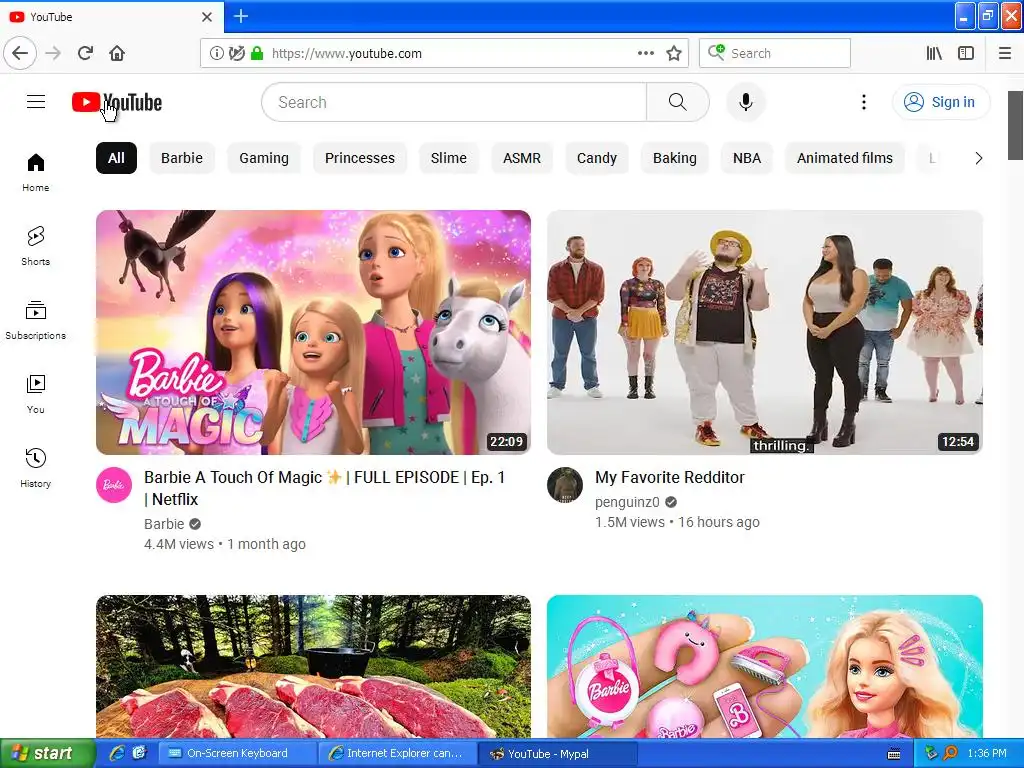This screenshot has width=1024, height=768.
Task: Switch to Internet Explorer taskbar item
Action: click(396, 754)
